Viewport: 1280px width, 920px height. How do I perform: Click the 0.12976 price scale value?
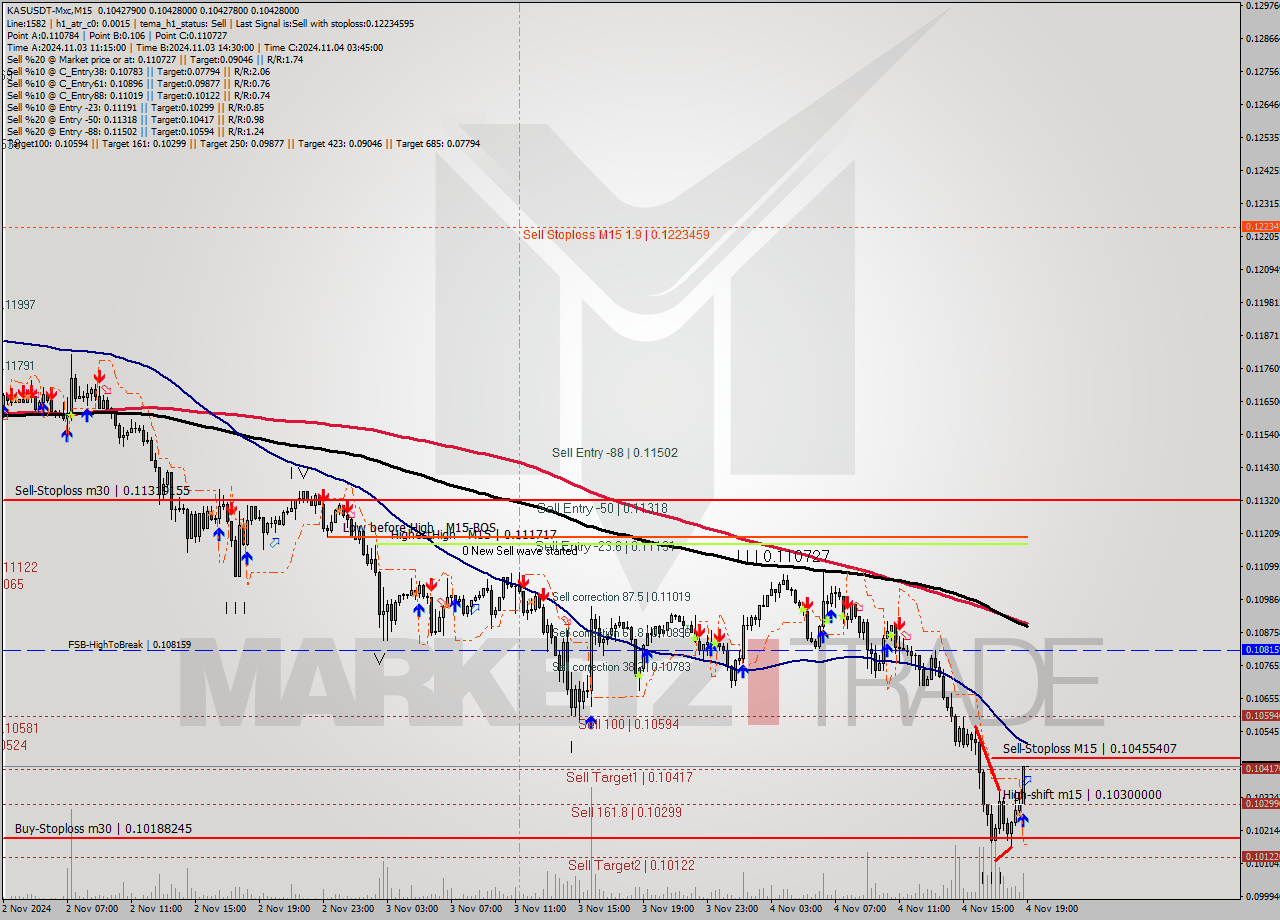[x=1262, y=6]
